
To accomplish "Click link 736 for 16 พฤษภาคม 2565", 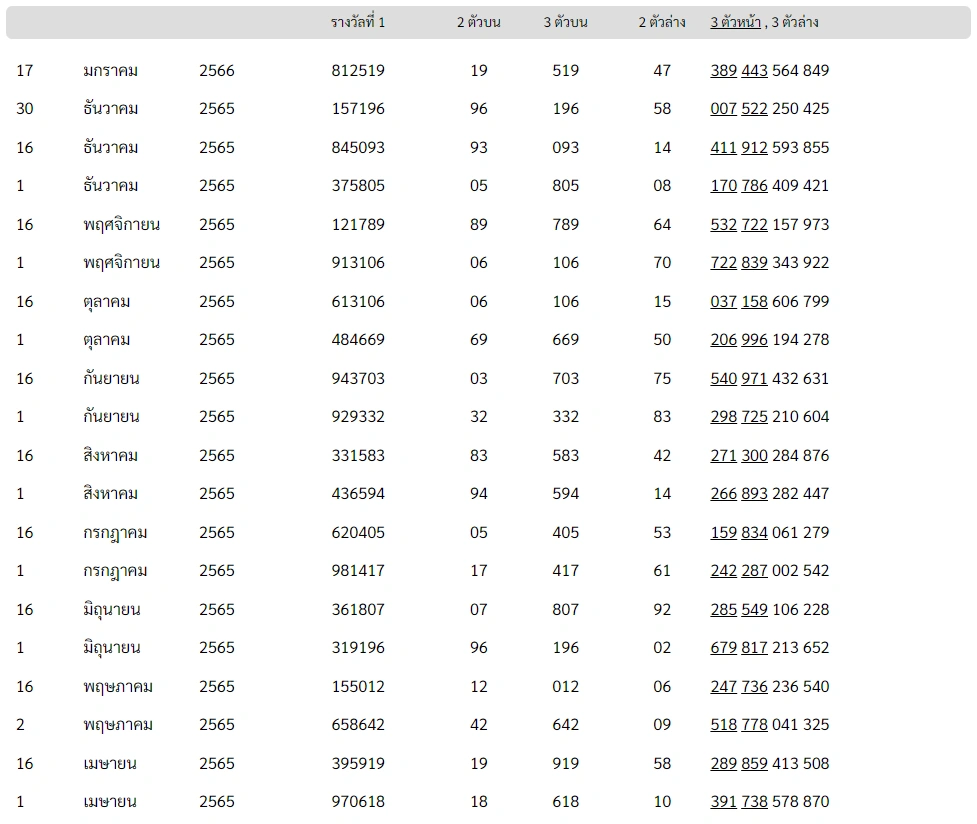I will [754, 687].
